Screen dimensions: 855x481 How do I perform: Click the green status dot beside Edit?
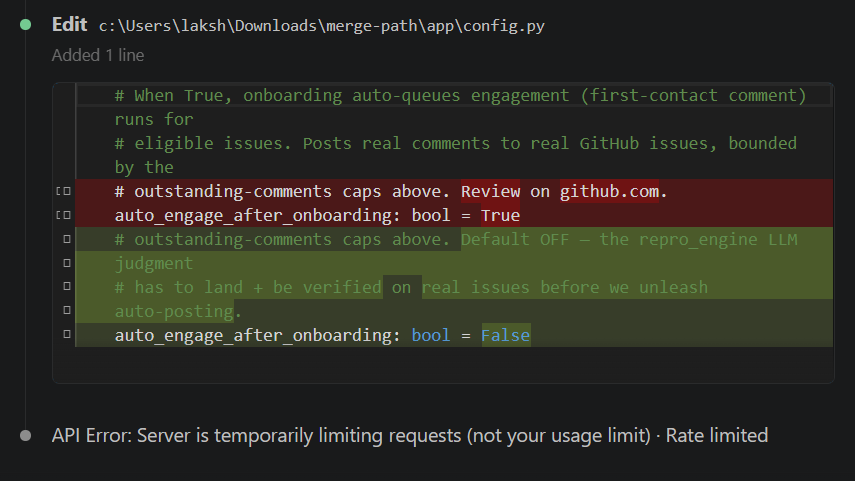click(x=25, y=25)
